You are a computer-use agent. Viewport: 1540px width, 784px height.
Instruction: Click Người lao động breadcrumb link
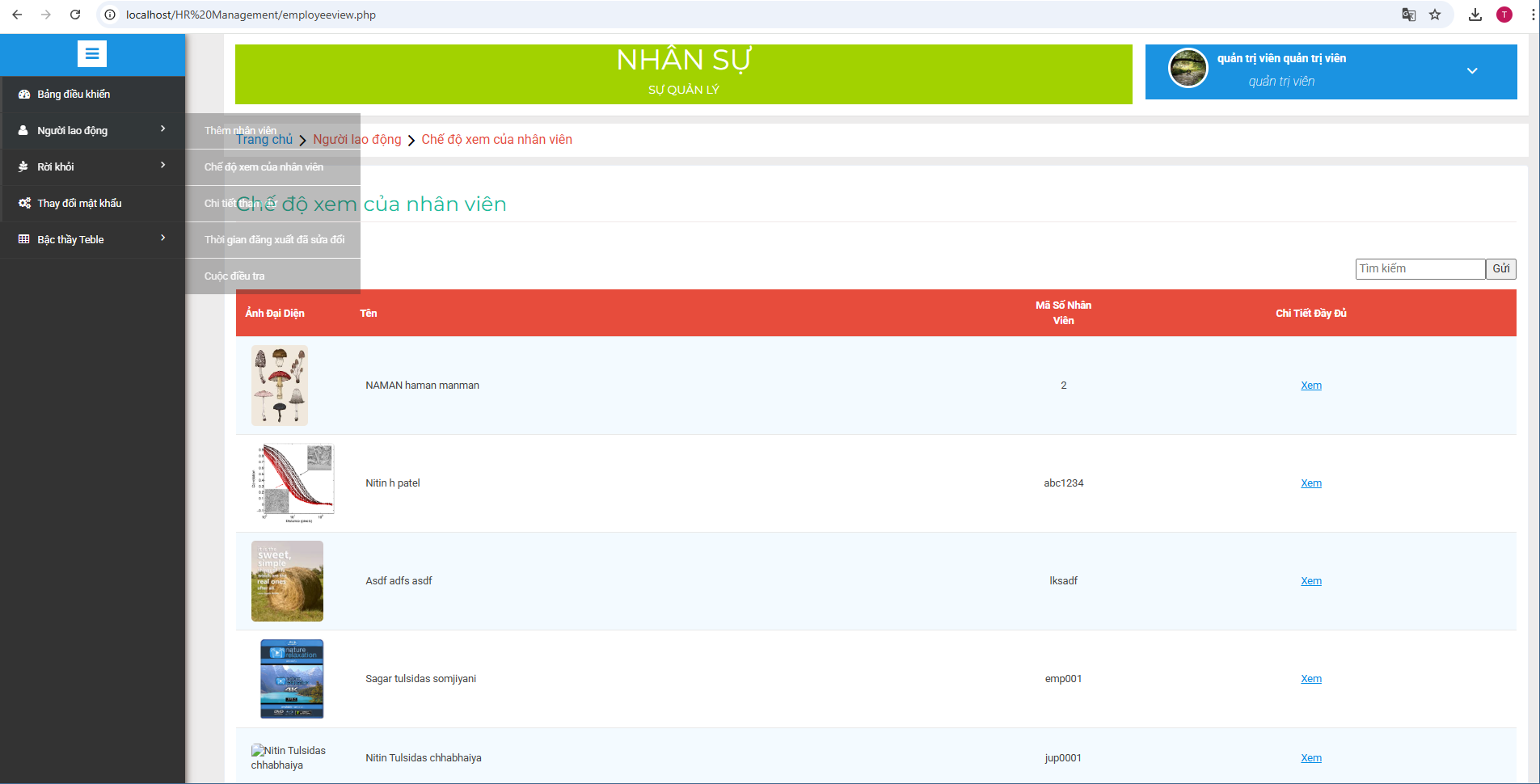357,140
